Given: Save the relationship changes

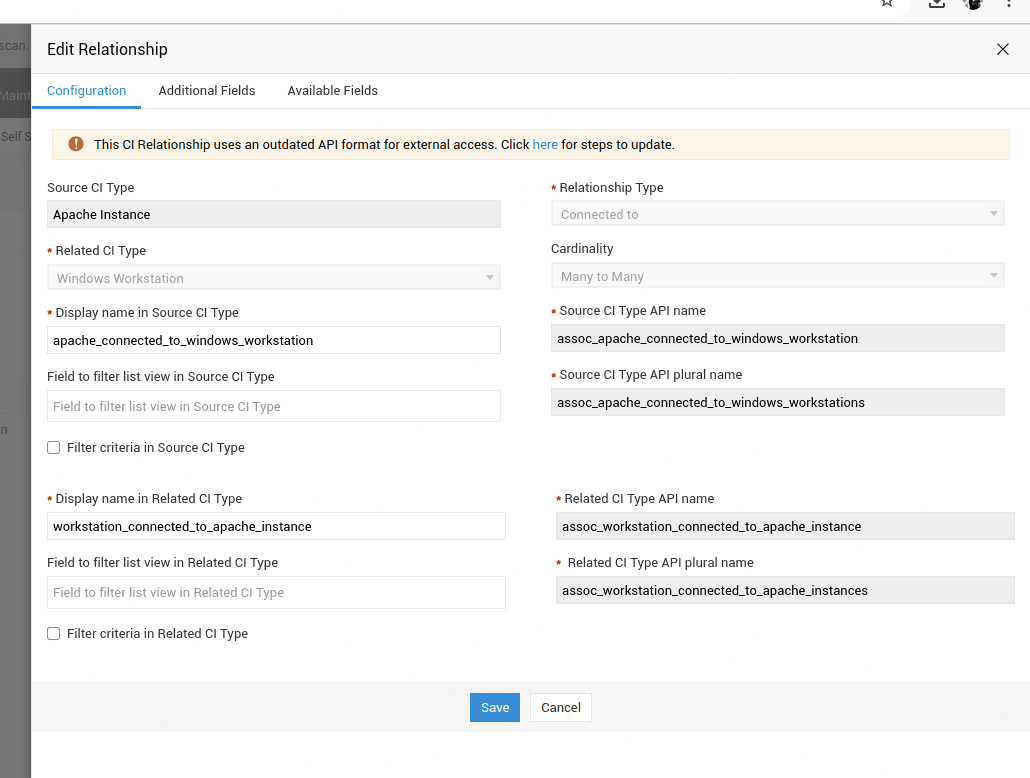Looking at the screenshot, I should click(x=495, y=708).
